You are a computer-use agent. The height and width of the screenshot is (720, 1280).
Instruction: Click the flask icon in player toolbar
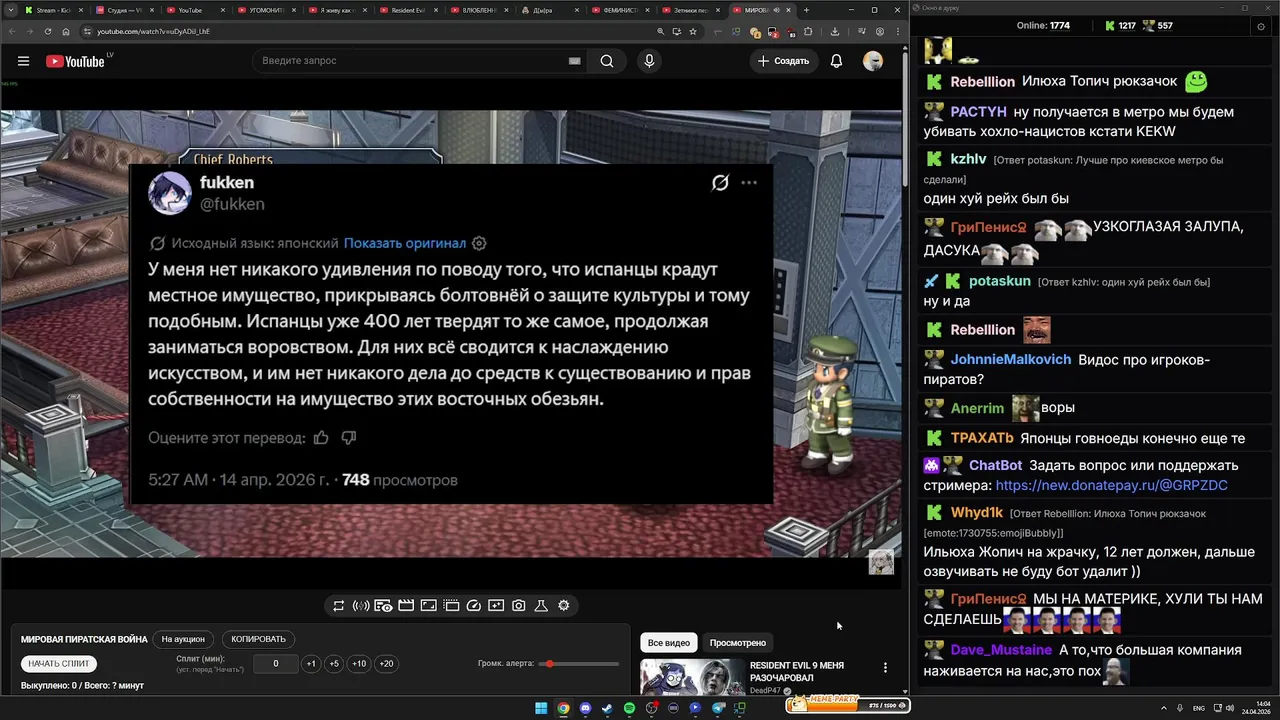point(540,605)
